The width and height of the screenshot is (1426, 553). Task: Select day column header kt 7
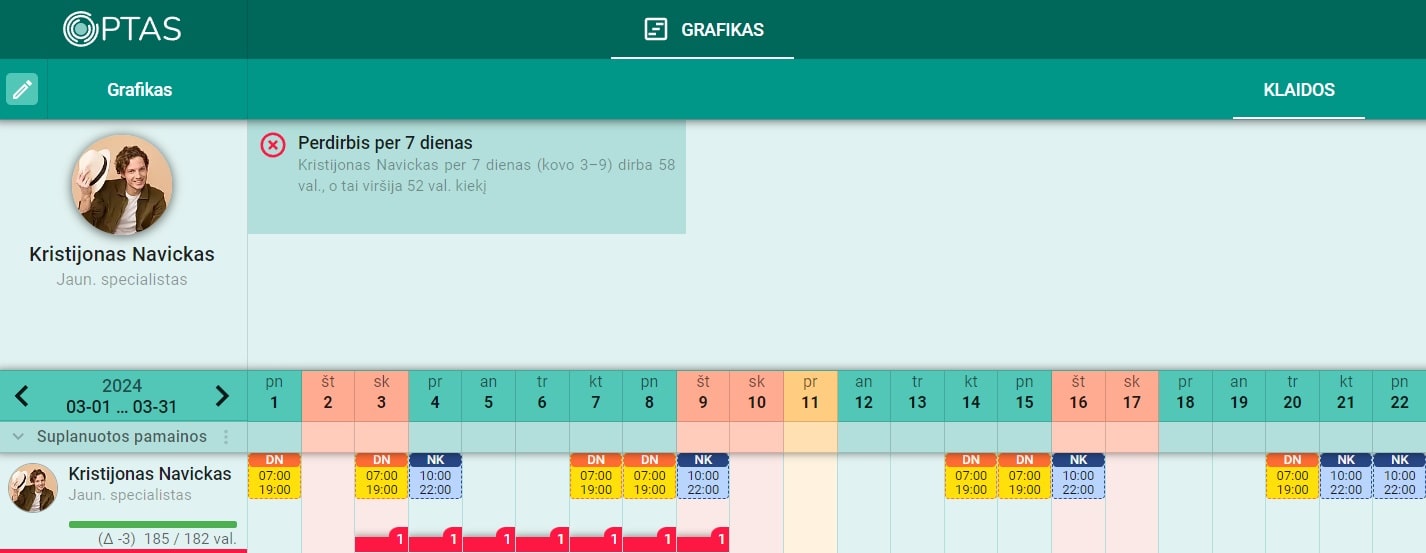pos(596,396)
